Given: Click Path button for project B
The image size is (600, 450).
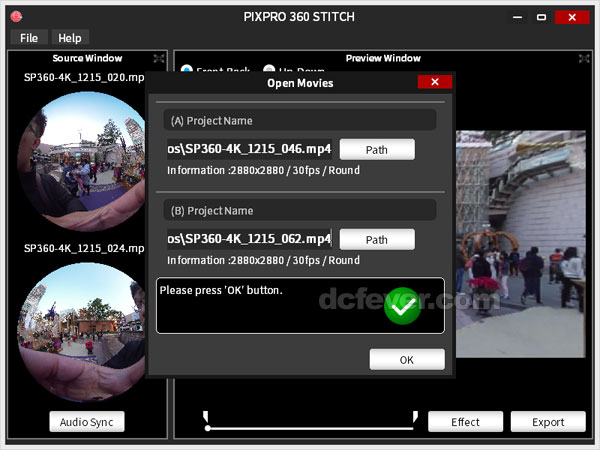Looking at the screenshot, I should click(x=377, y=240).
